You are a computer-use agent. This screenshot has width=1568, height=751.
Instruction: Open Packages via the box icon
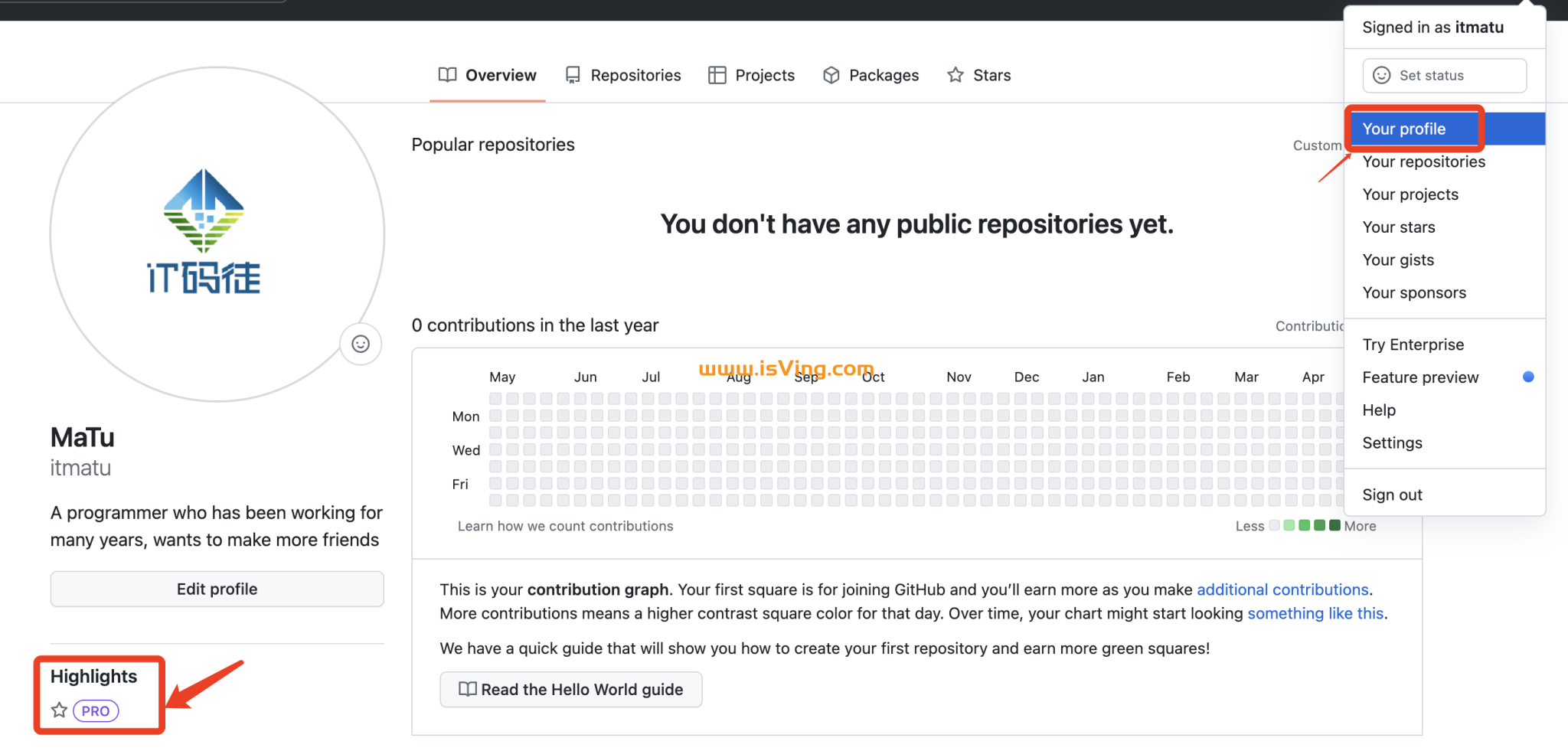pos(831,74)
